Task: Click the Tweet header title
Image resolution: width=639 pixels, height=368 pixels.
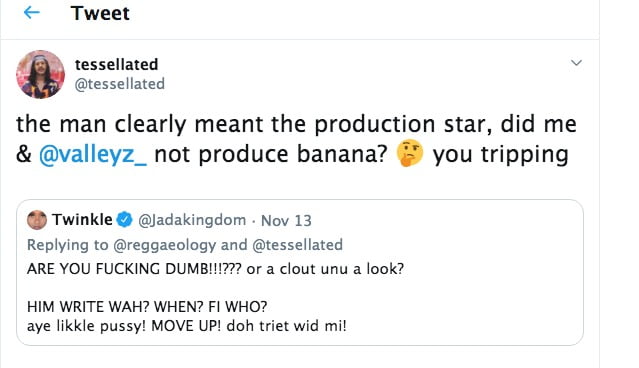Action: [100, 13]
